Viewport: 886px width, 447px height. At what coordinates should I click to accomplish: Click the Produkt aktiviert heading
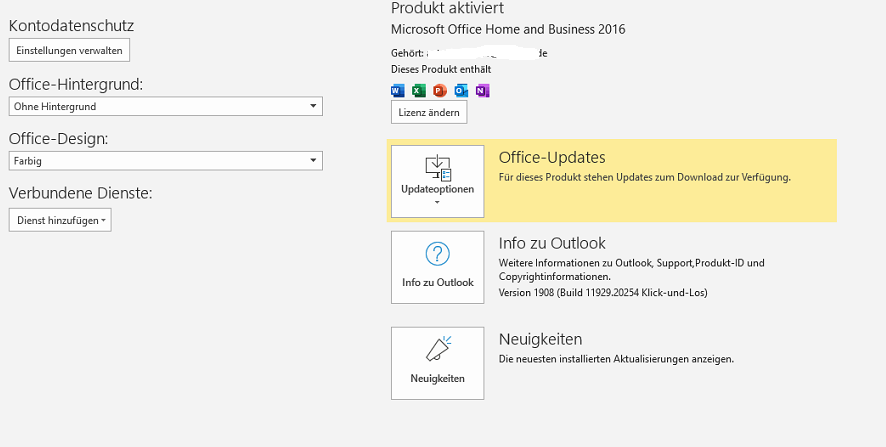447,8
